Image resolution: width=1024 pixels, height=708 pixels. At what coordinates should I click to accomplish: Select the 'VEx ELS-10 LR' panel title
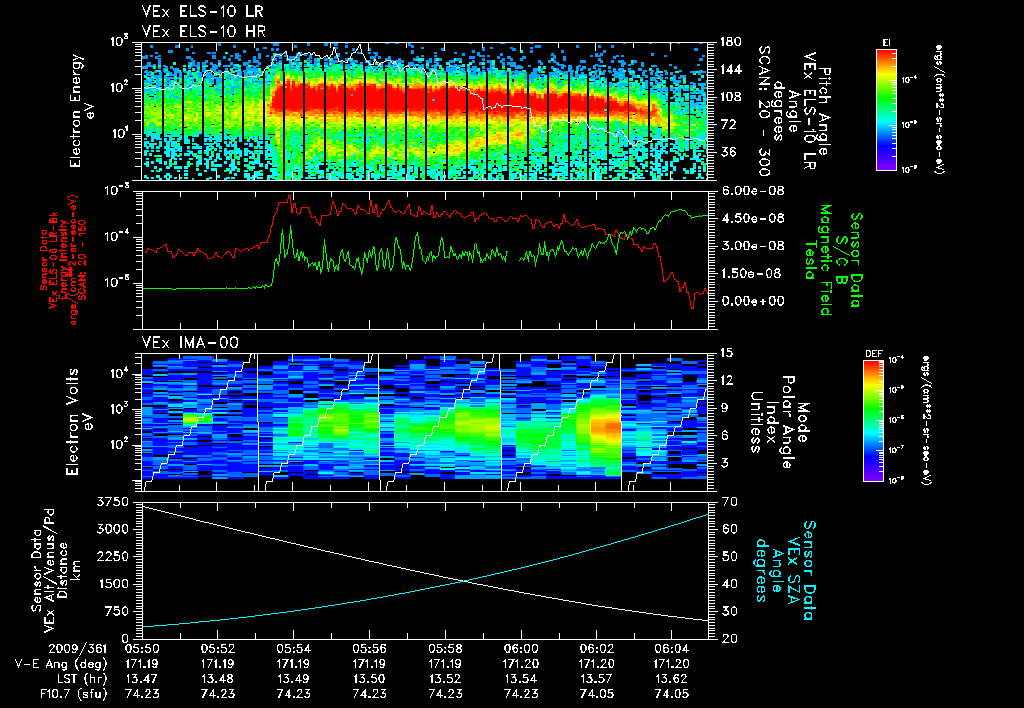tap(202, 12)
